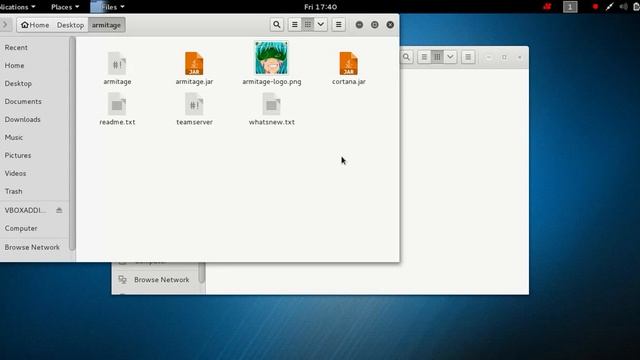Click the search icon in armitage window
Viewport: 640px width, 360px height.
277,24
